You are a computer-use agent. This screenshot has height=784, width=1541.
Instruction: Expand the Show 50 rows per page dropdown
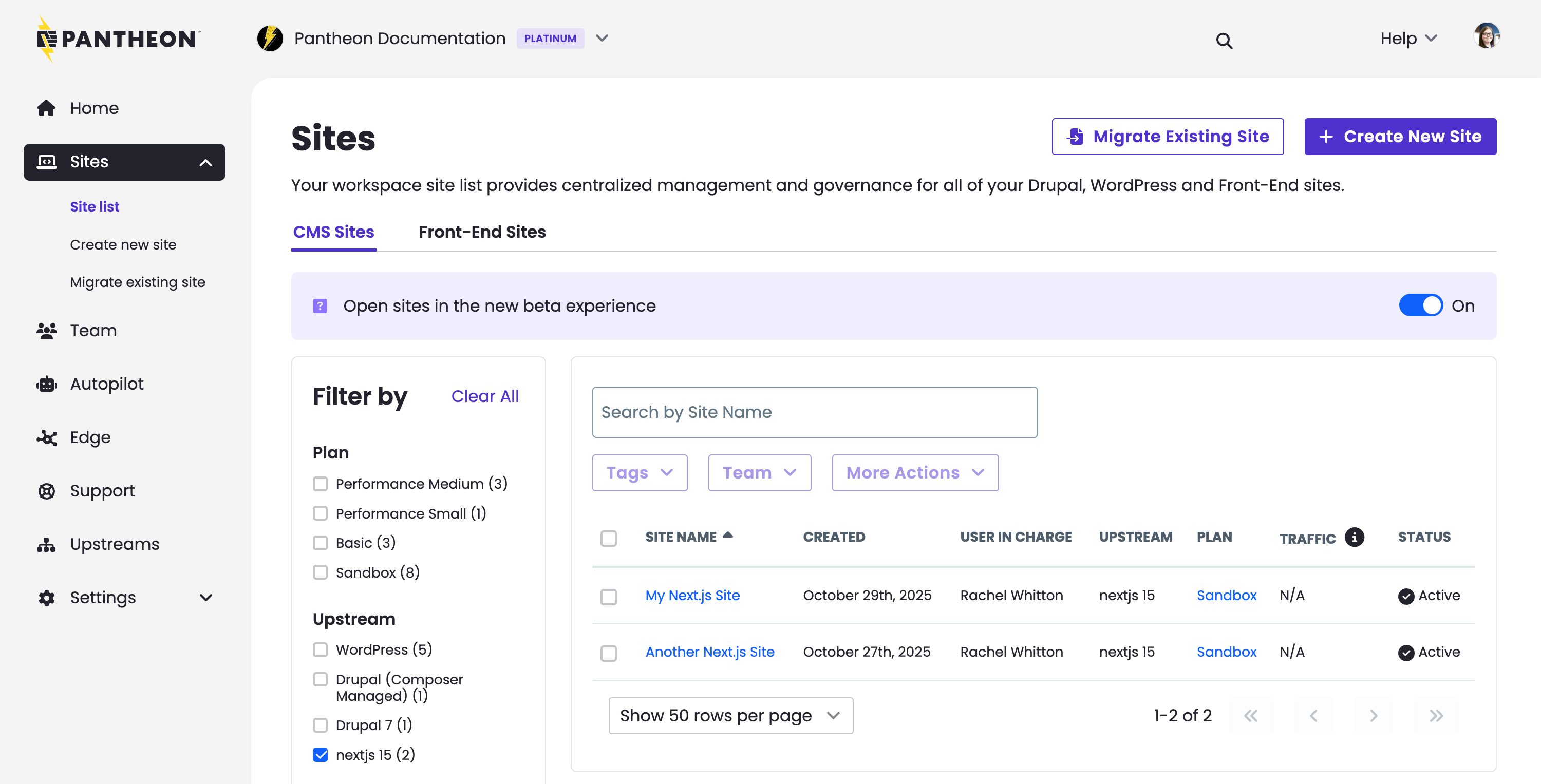pyautogui.click(x=730, y=715)
